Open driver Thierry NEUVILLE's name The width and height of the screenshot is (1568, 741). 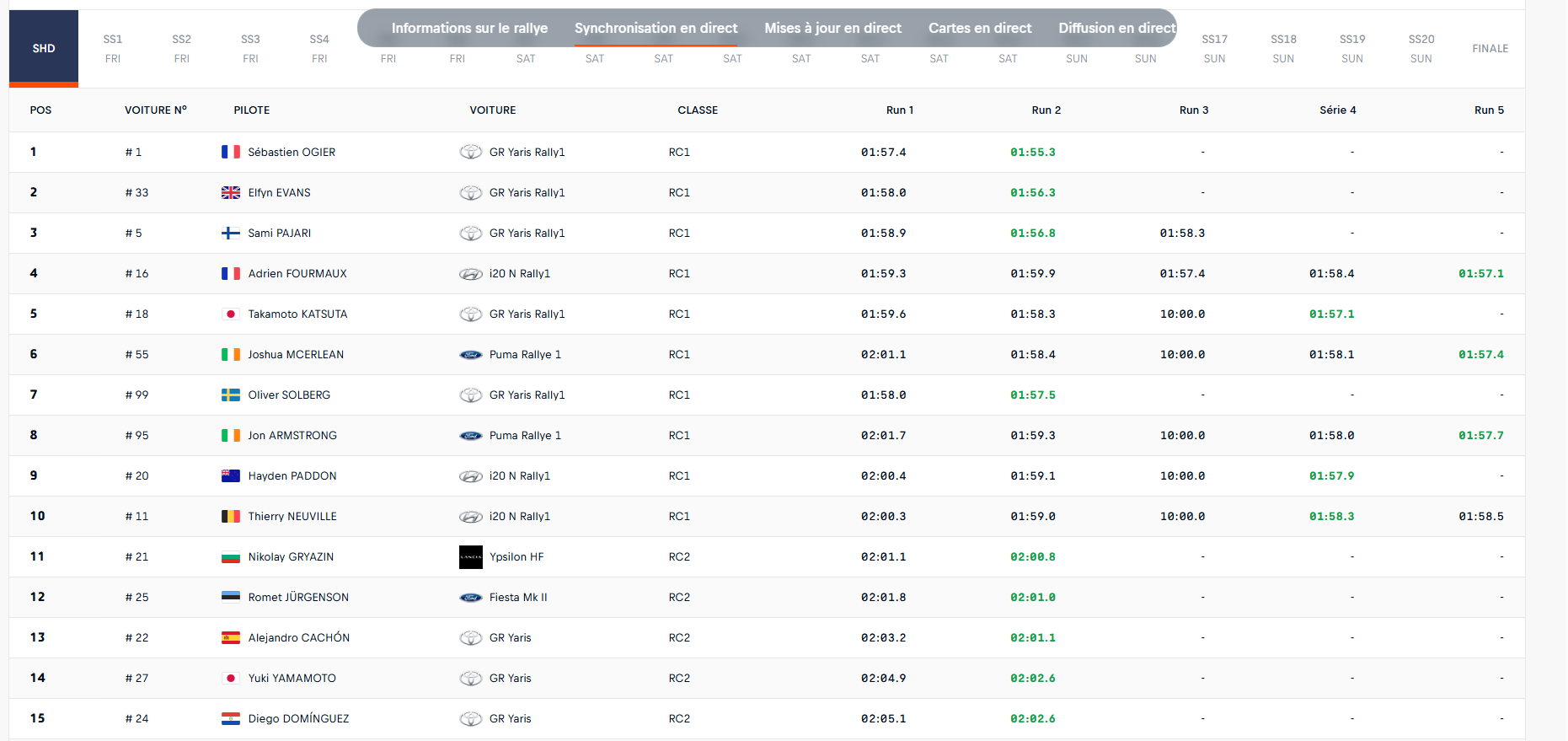click(x=292, y=516)
